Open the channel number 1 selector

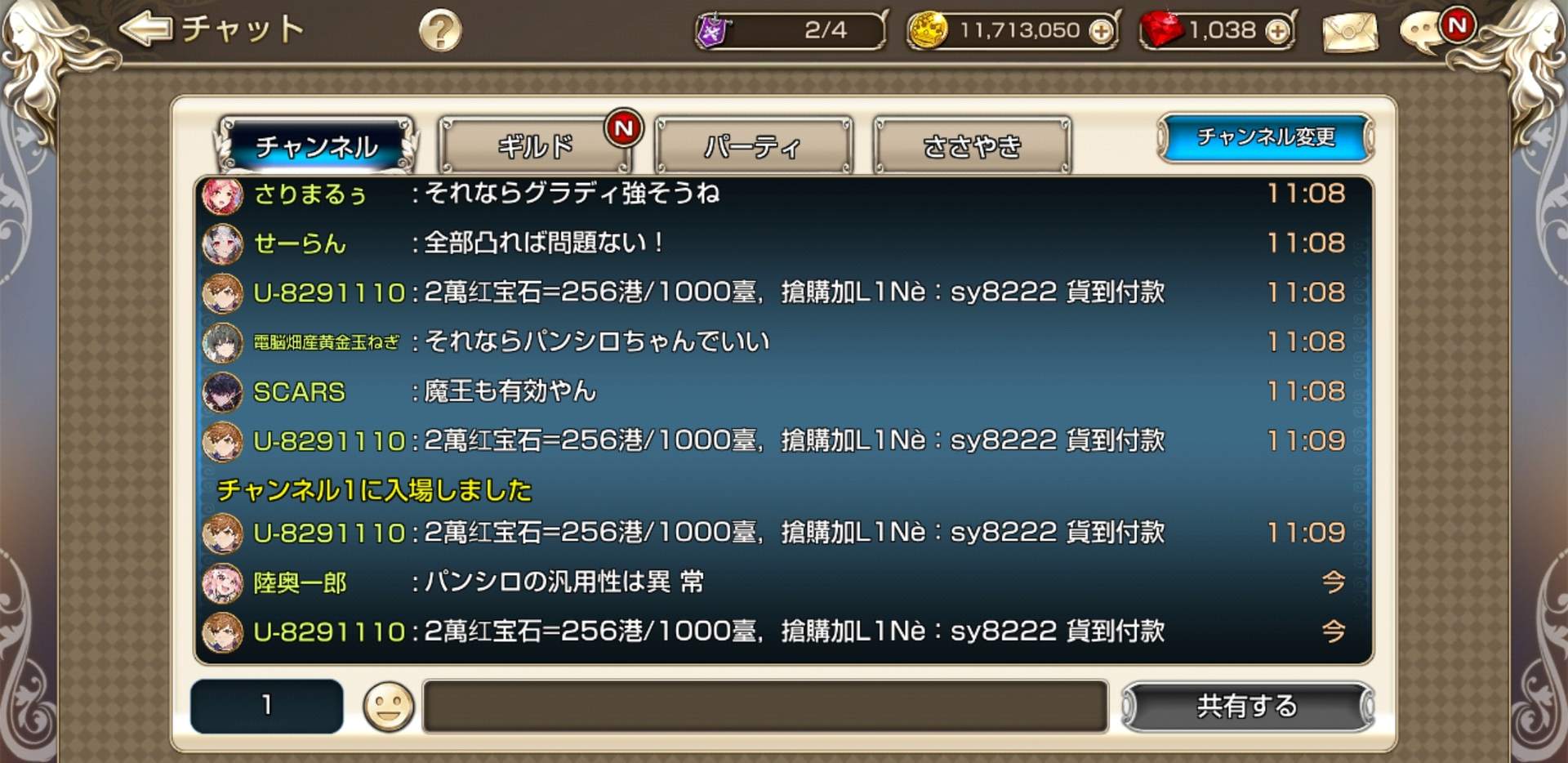pos(266,706)
